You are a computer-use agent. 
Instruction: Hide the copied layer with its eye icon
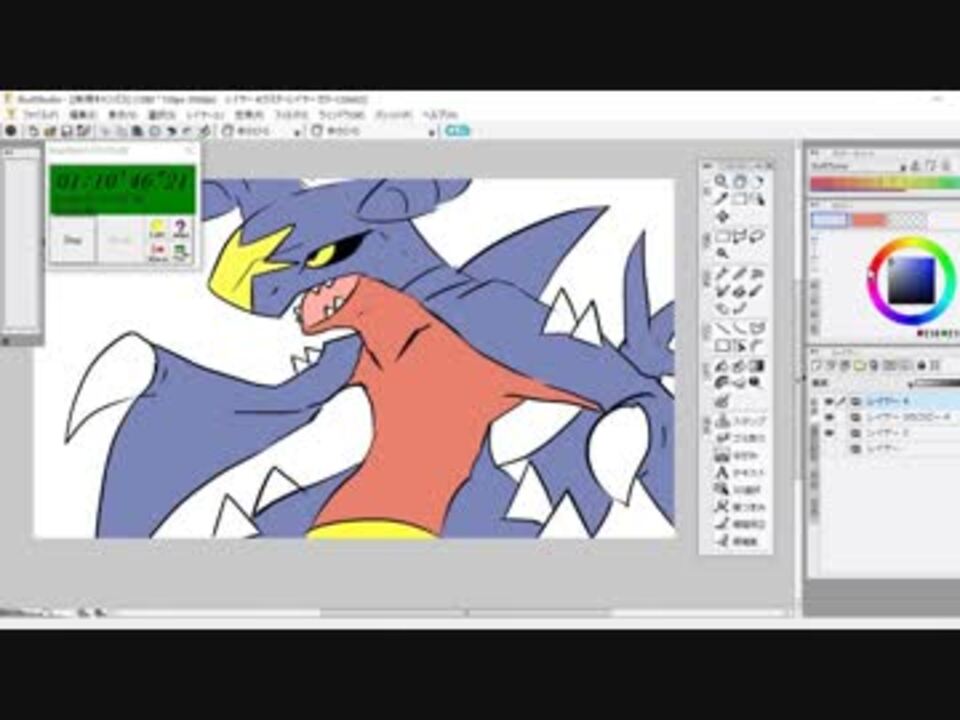pos(830,418)
